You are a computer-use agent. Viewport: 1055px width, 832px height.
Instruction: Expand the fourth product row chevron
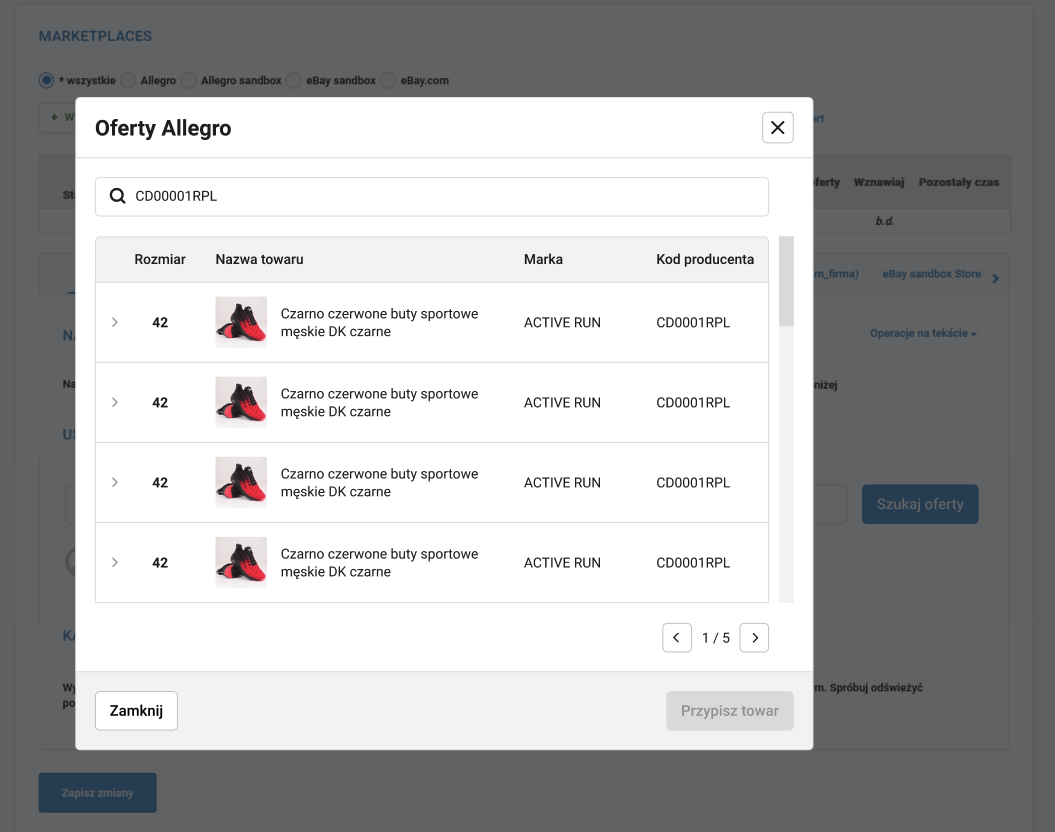click(x=115, y=562)
